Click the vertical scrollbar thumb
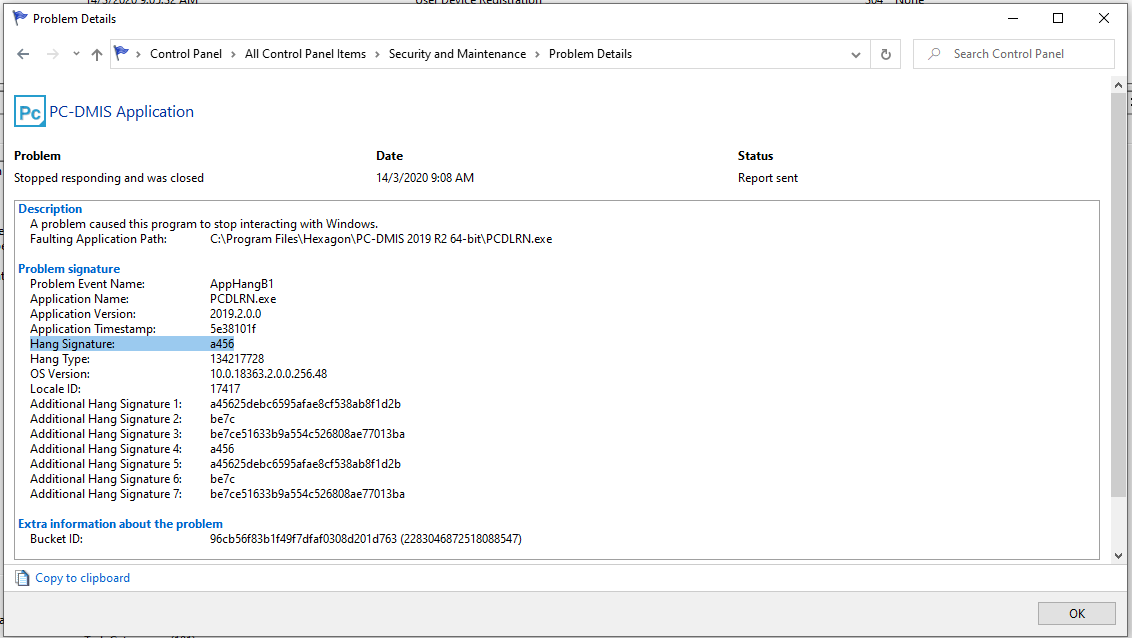Viewport: 1132px width, 638px height. 1118,295
